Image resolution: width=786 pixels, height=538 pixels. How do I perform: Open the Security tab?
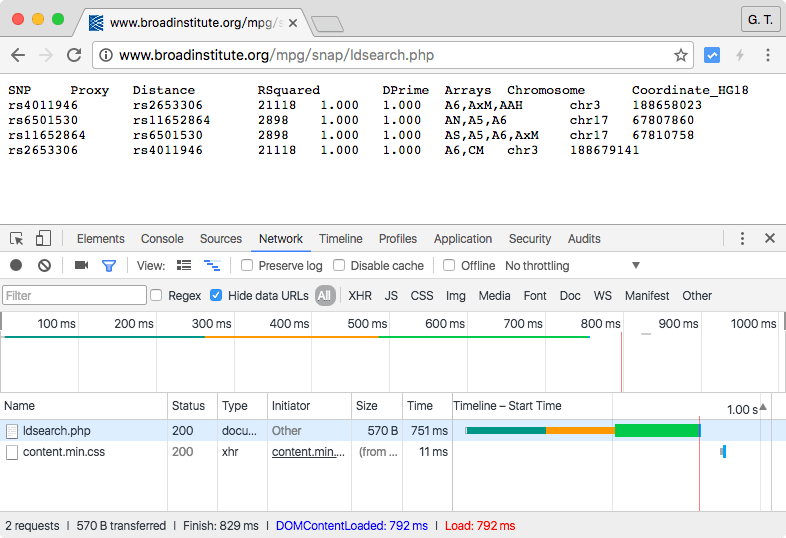click(529, 239)
